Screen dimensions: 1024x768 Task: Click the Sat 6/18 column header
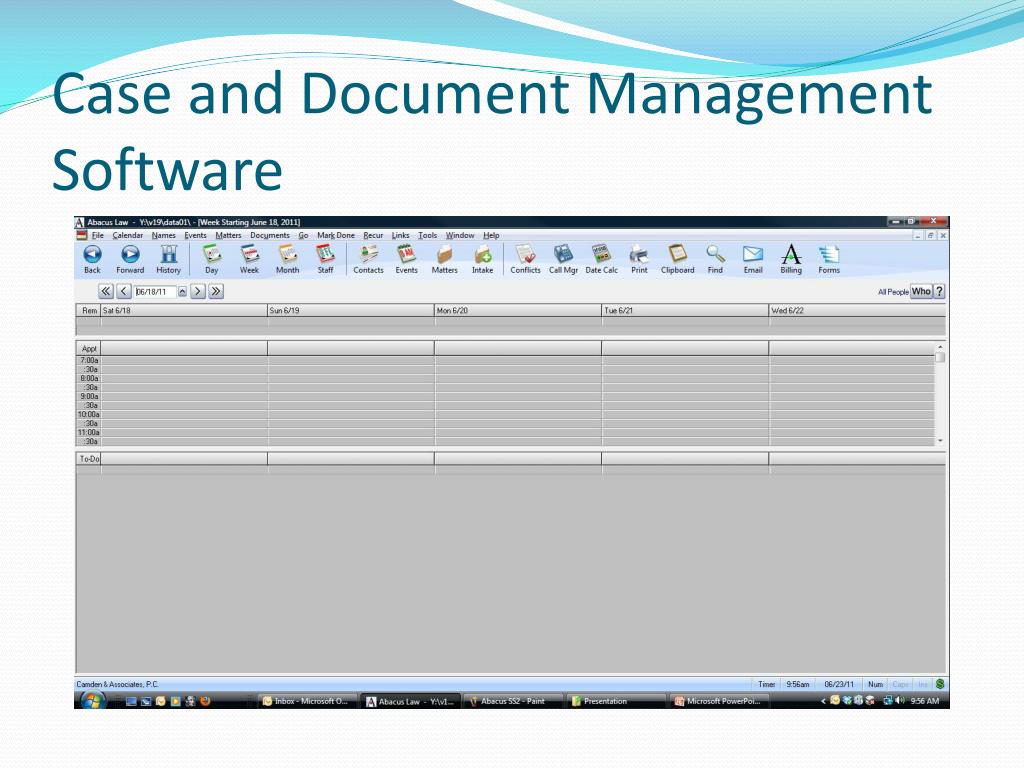184,310
